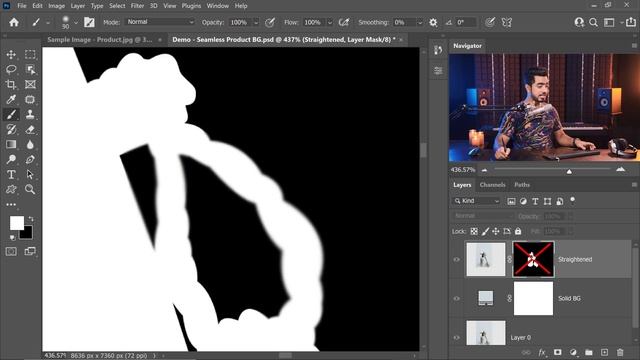This screenshot has width=640, height=360.
Task: Create new adjustment layer button
Action: [573, 352]
